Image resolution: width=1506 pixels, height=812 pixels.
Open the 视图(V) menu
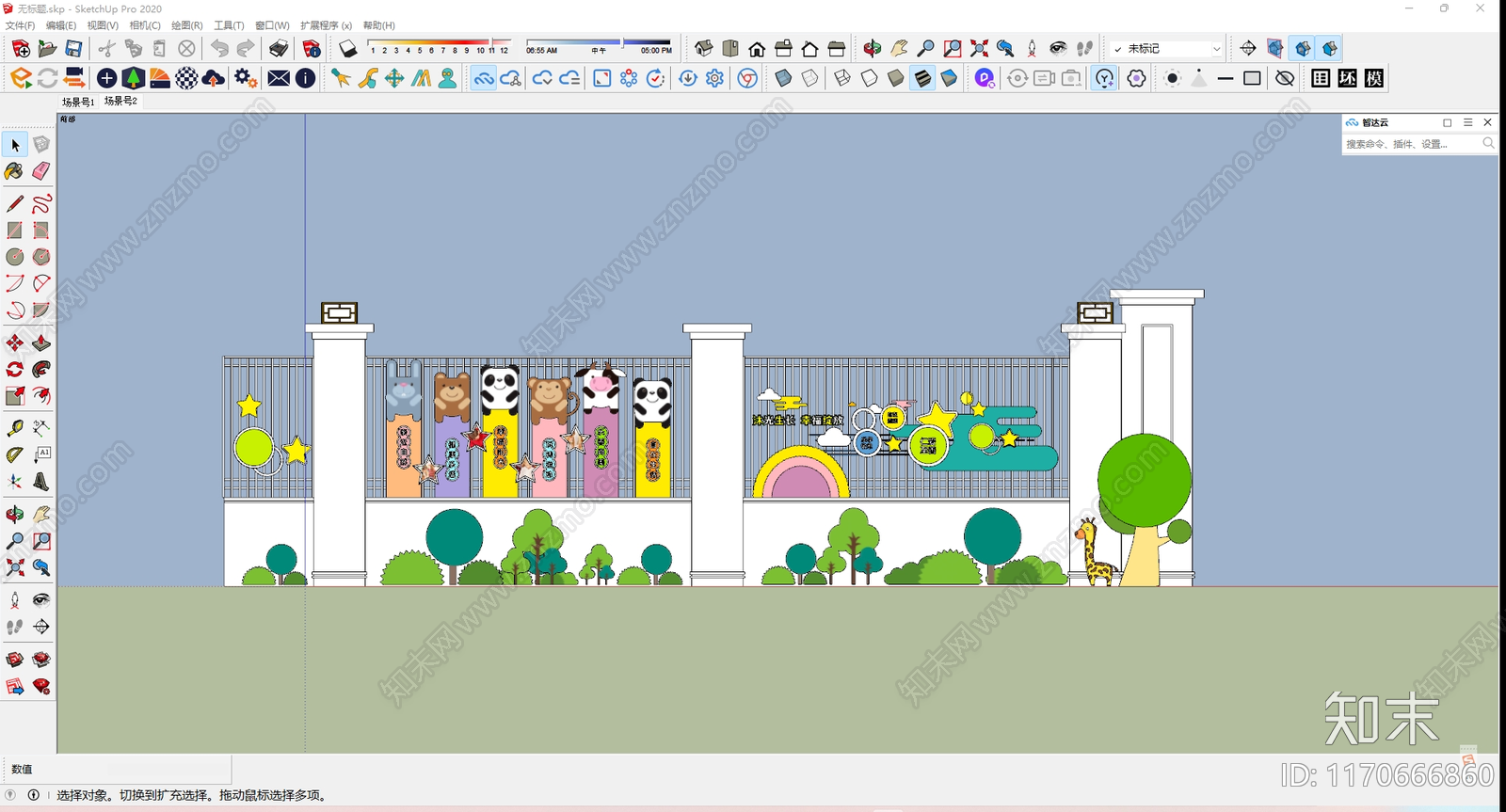103,25
